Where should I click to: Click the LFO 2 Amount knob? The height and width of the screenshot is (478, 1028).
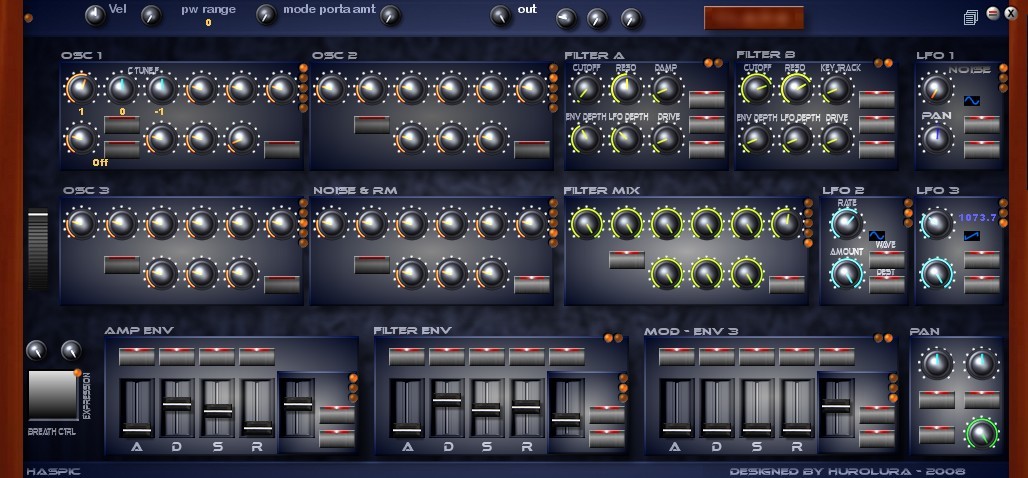pyautogui.click(x=846, y=274)
